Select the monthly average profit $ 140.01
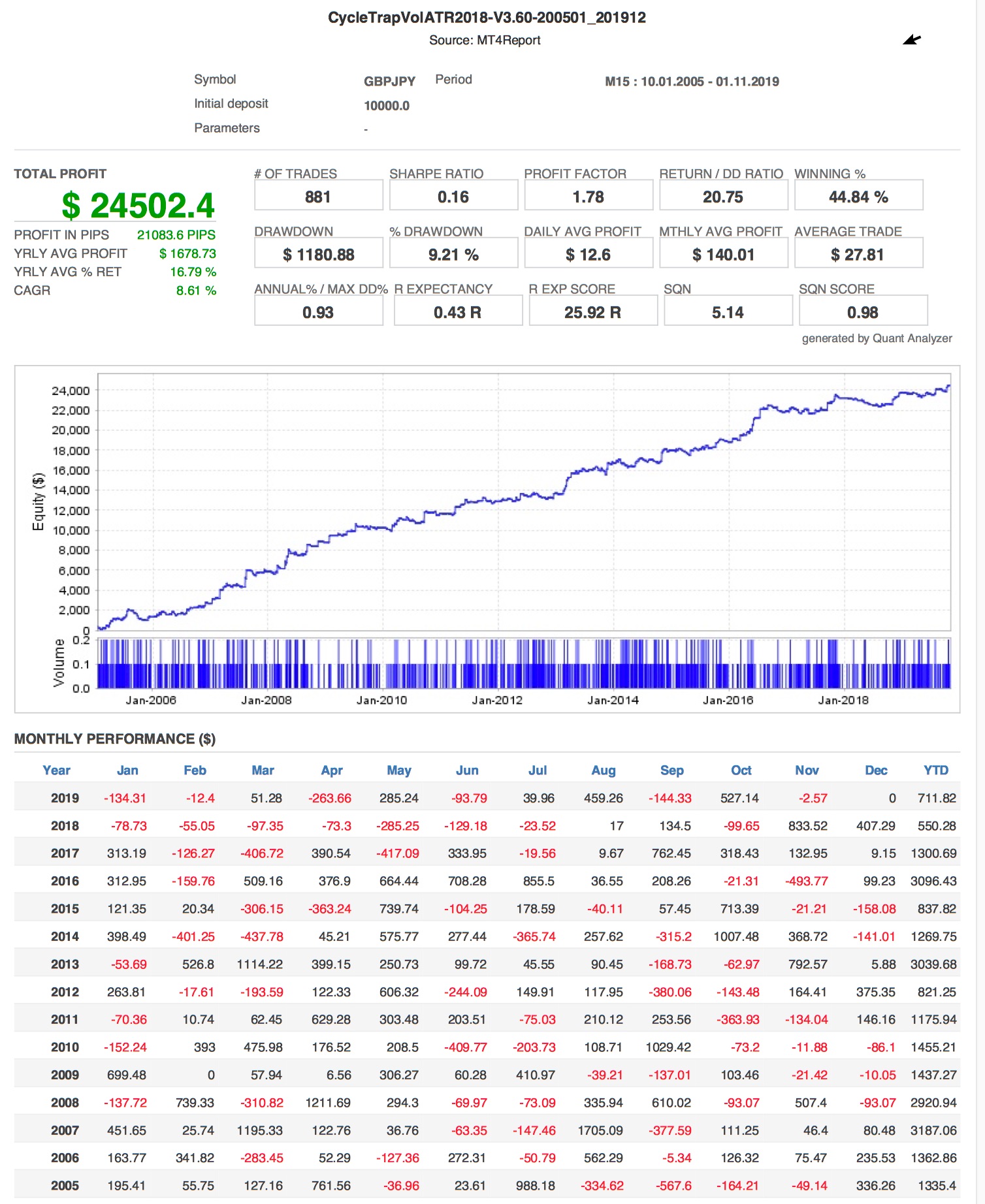The width and height of the screenshot is (985, 1204). 723,255
